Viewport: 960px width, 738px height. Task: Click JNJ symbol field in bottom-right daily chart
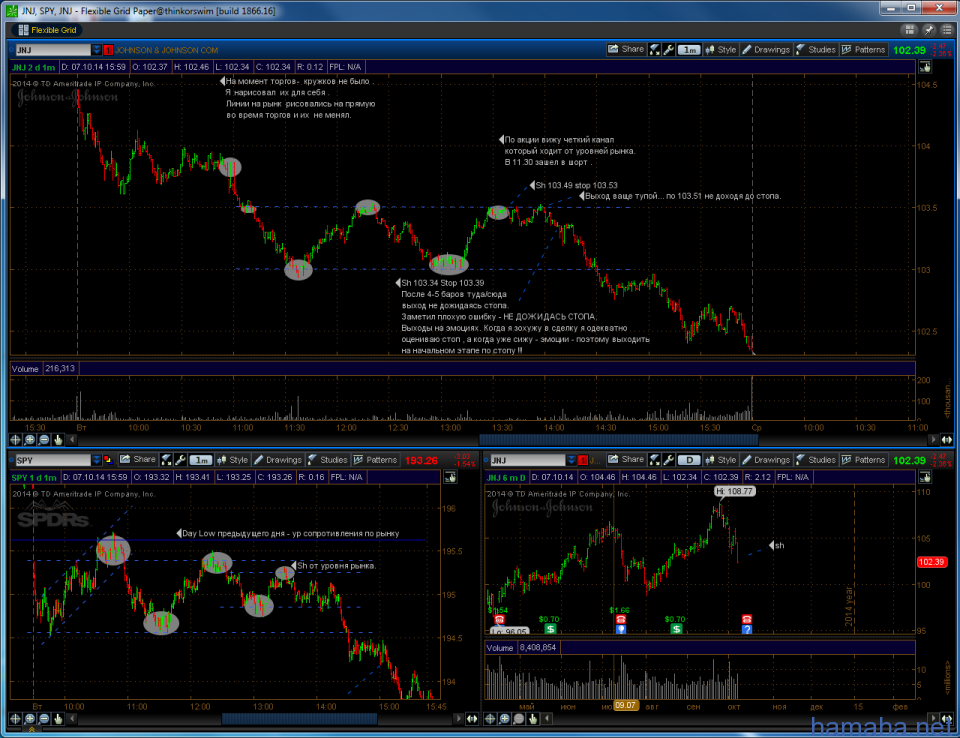click(528, 460)
